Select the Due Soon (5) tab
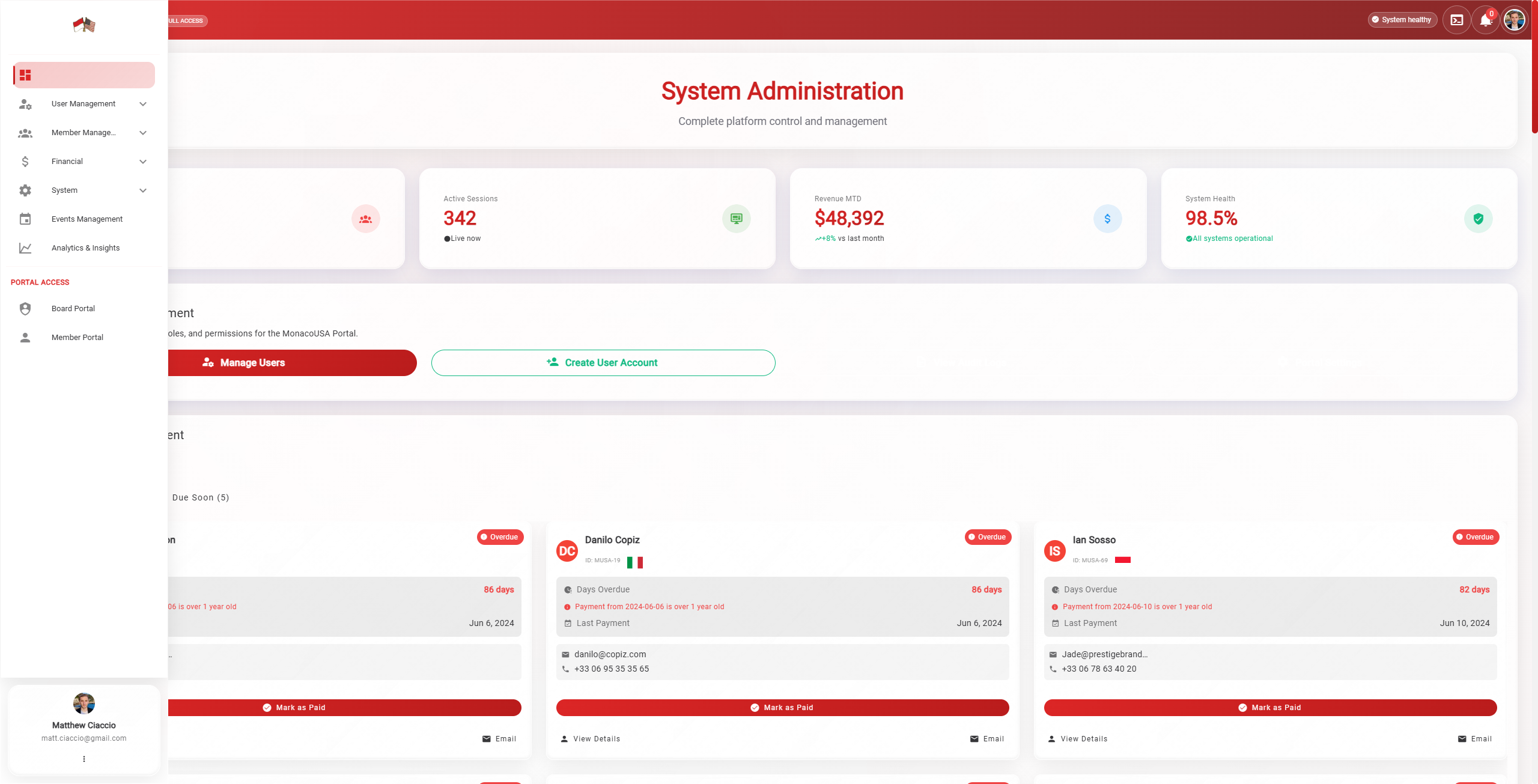Viewport: 1538px width, 784px height. coord(200,497)
